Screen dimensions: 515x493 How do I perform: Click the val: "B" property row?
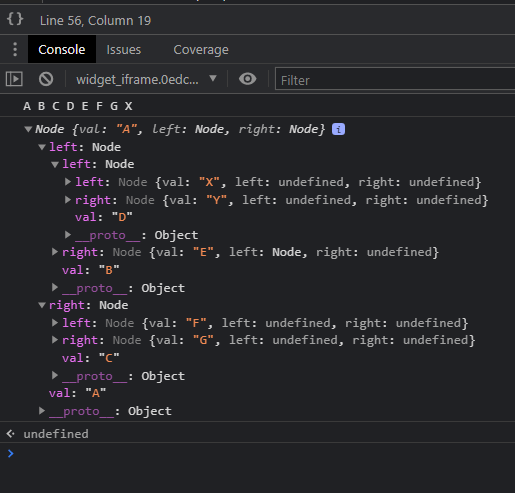tap(91, 270)
